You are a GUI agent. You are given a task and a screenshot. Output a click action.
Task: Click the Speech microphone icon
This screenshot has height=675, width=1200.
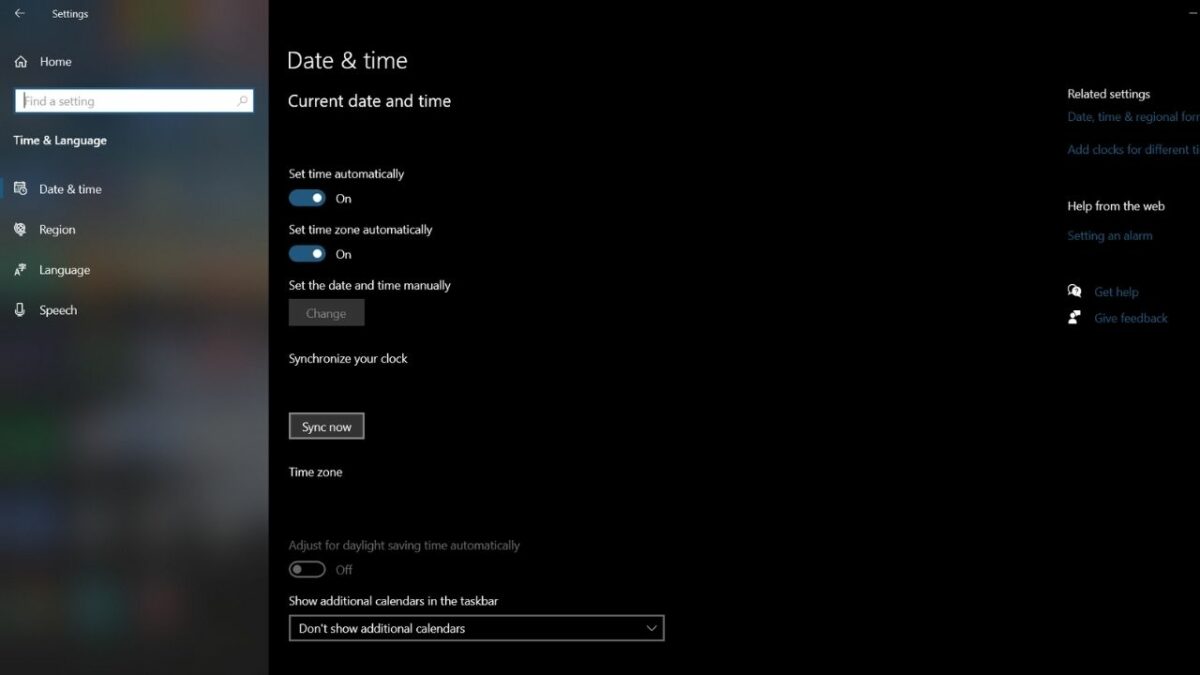tap(21, 310)
